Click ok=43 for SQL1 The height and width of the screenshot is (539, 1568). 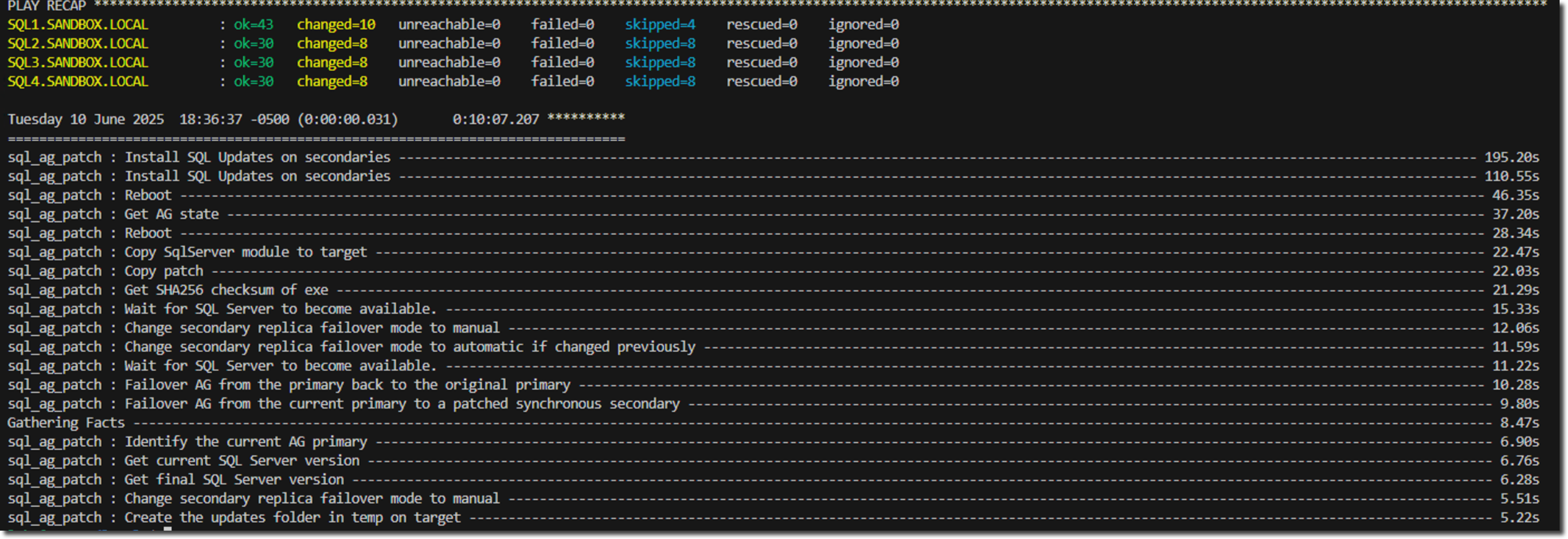[253, 25]
